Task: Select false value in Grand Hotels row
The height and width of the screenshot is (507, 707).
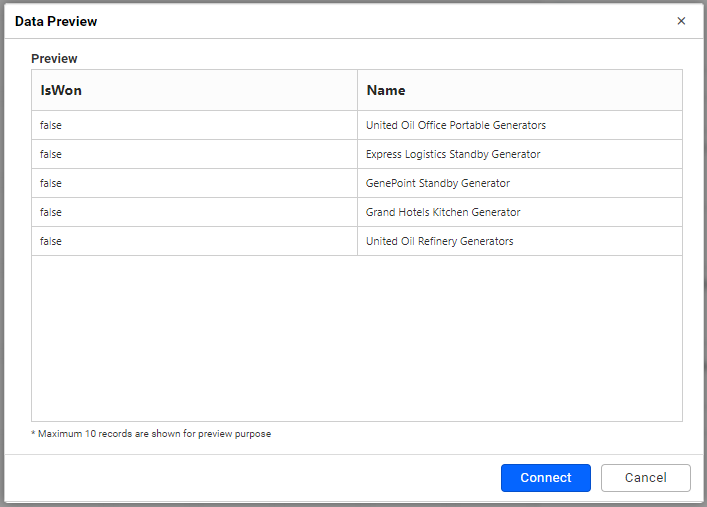Action: click(x=51, y=212)
